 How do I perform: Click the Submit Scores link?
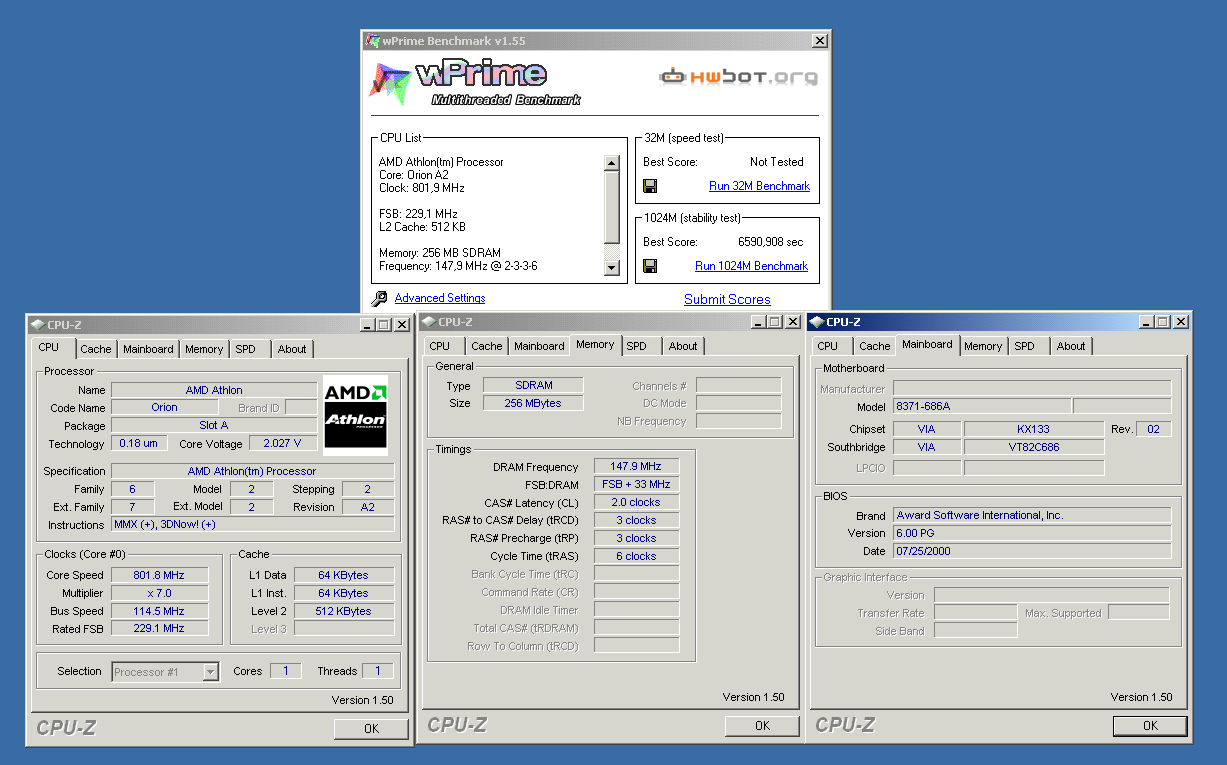pyautogui.click(x=727, y=299)
